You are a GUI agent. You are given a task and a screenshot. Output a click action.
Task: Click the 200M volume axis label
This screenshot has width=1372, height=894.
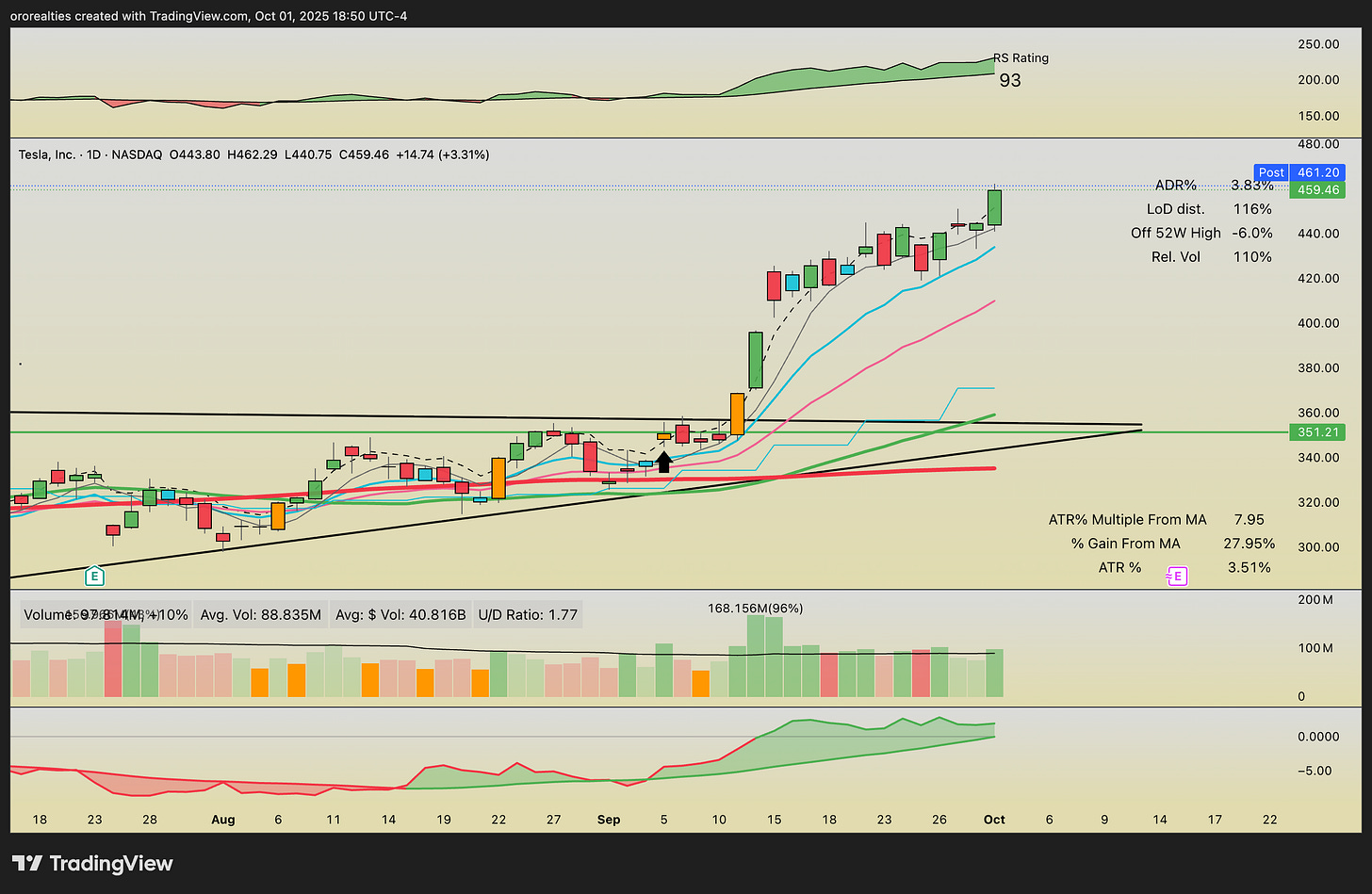tap(1315, 600)
